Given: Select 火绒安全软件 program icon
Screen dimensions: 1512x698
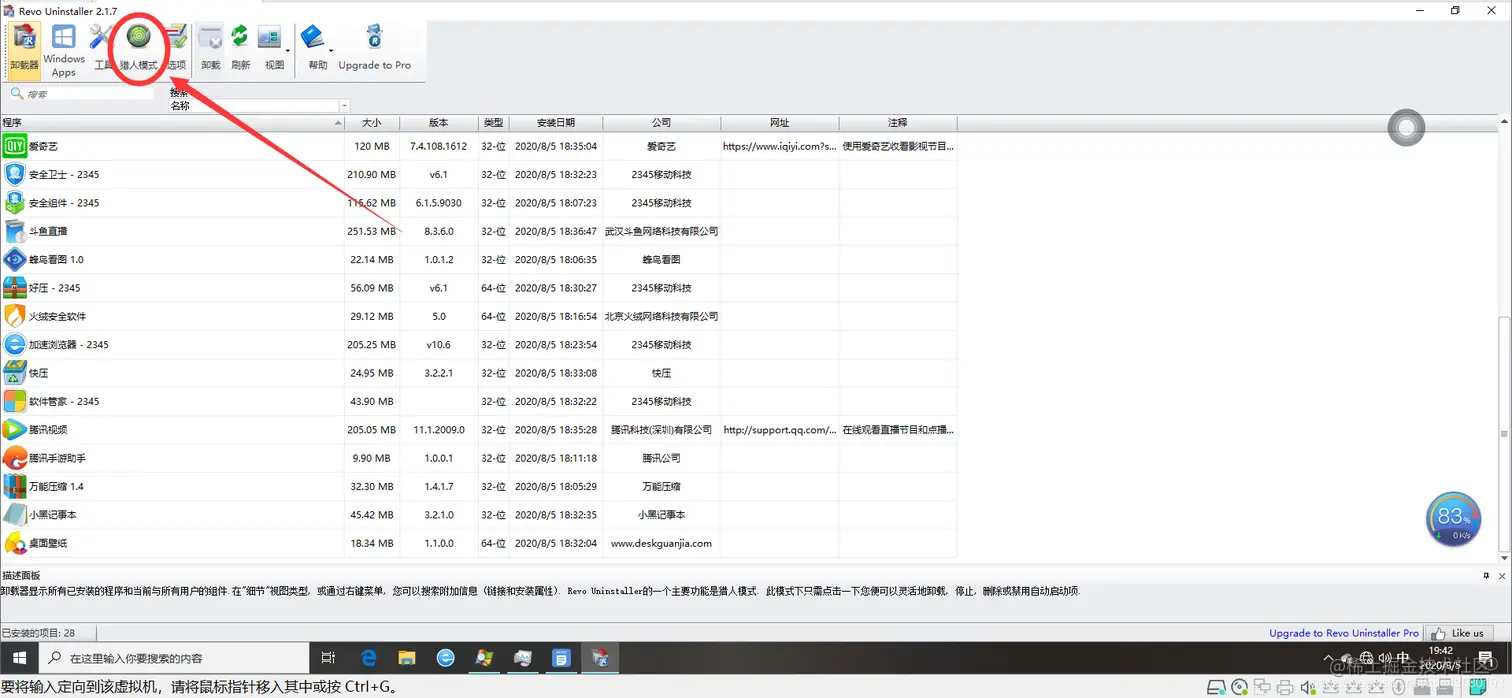Looking at the screenshot, I should click(x=14, y=316).
